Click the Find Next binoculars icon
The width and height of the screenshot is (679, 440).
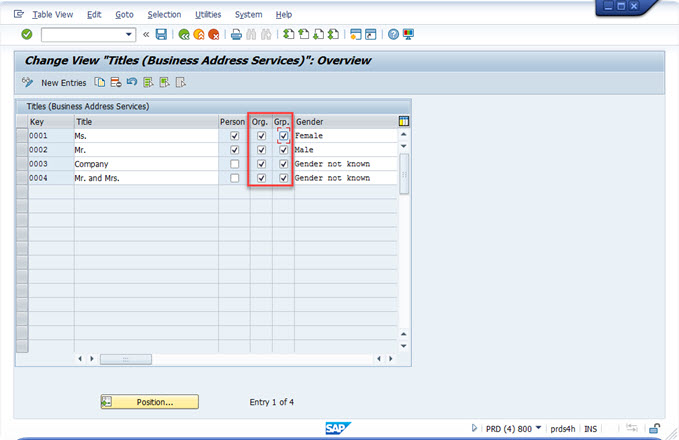point(266,34)
